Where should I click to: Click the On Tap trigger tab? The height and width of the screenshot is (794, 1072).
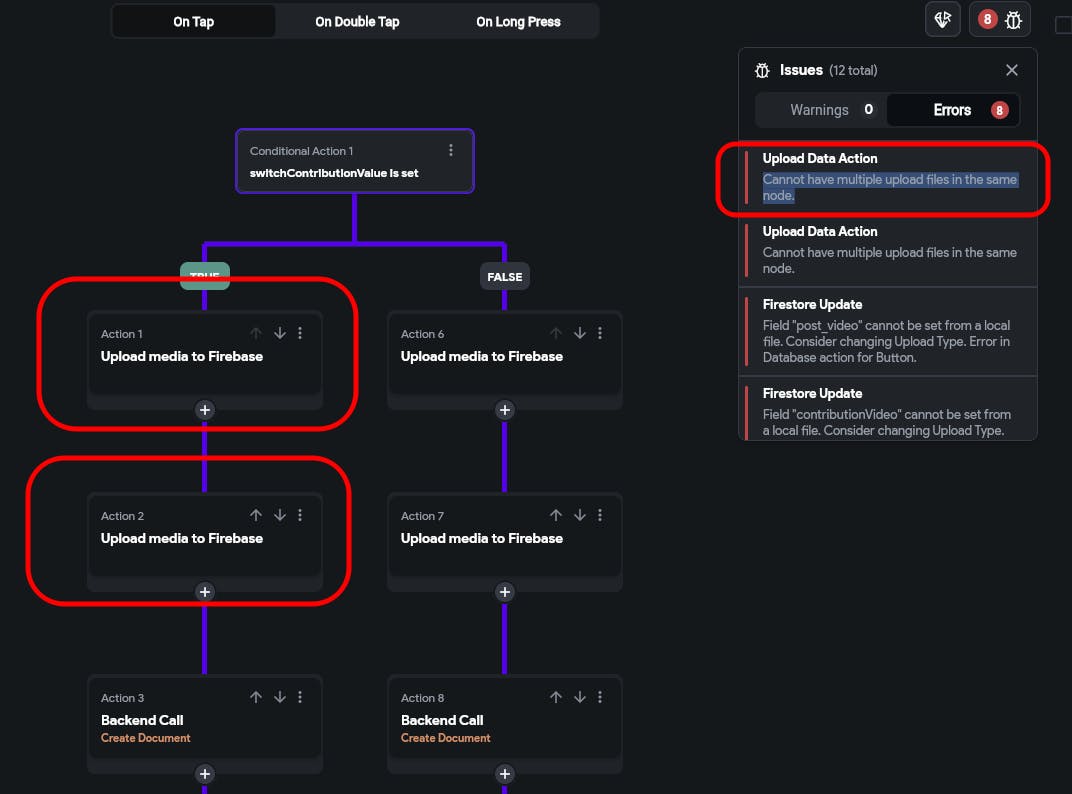(x=193, y=21)
